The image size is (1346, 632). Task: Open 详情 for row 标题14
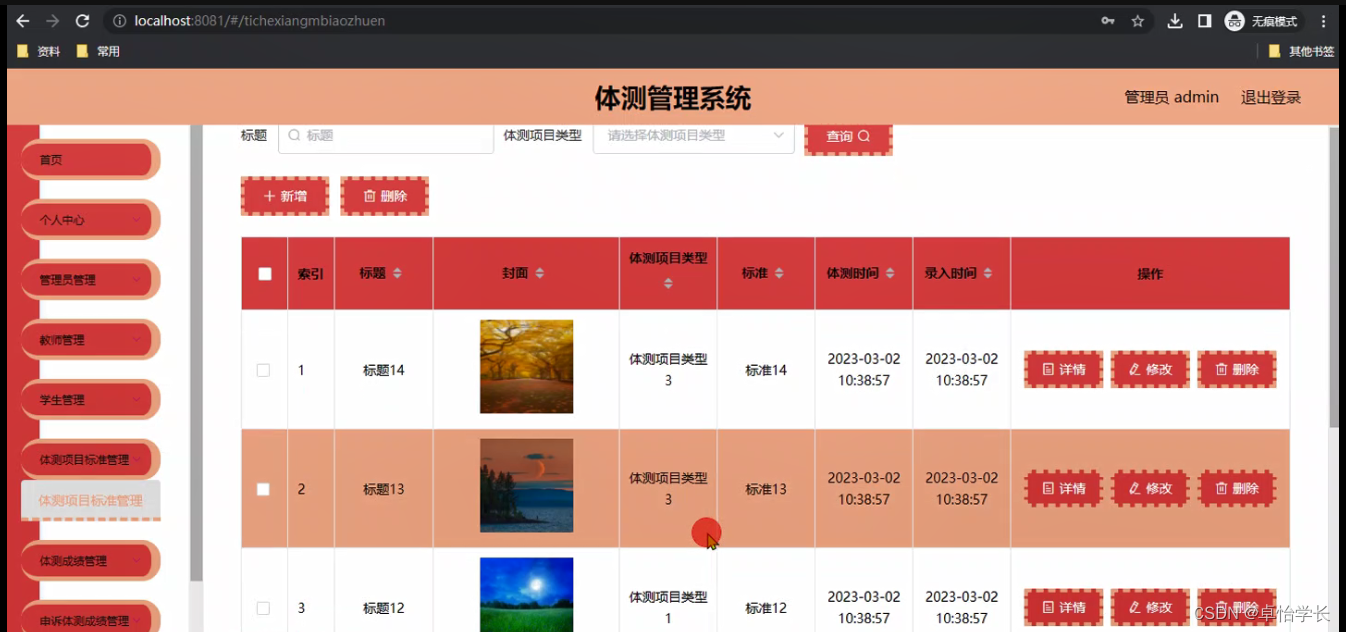tap(1064, 369)
